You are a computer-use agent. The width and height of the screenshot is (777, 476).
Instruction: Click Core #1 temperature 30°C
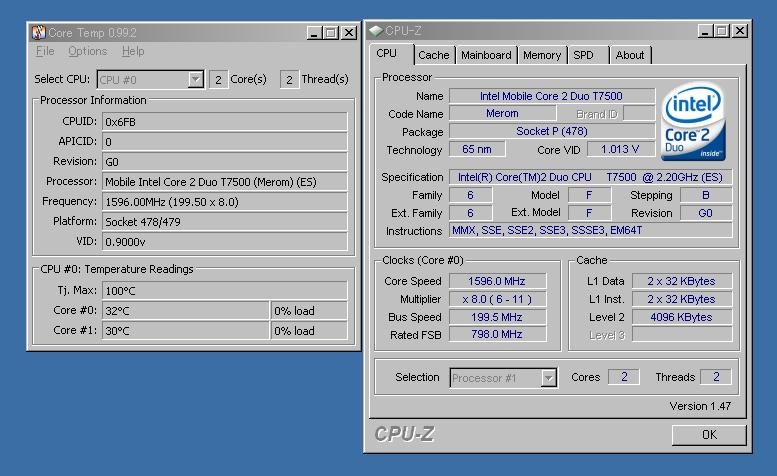pos(185,331)
